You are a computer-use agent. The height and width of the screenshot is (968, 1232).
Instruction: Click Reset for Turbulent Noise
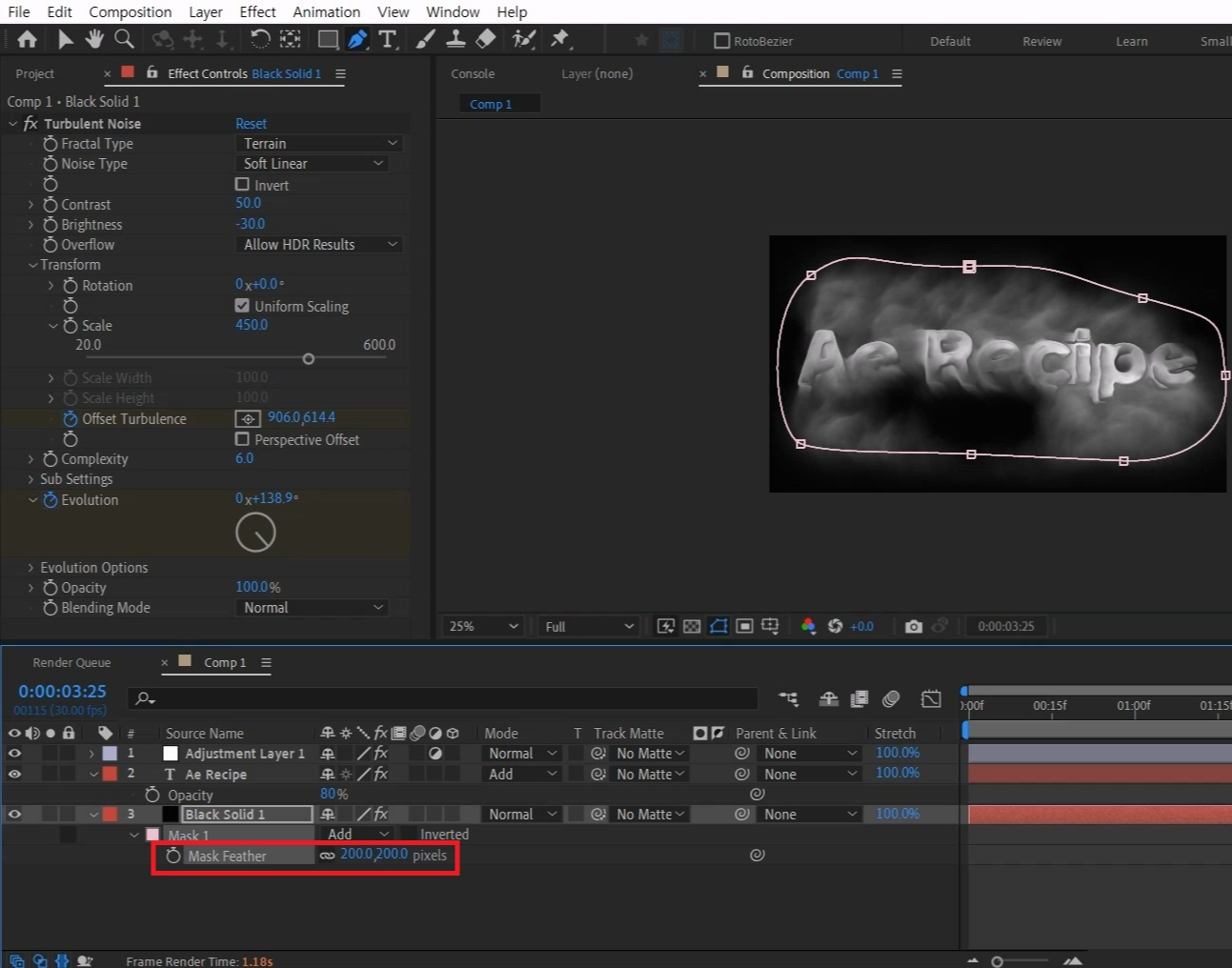point(252,123)
